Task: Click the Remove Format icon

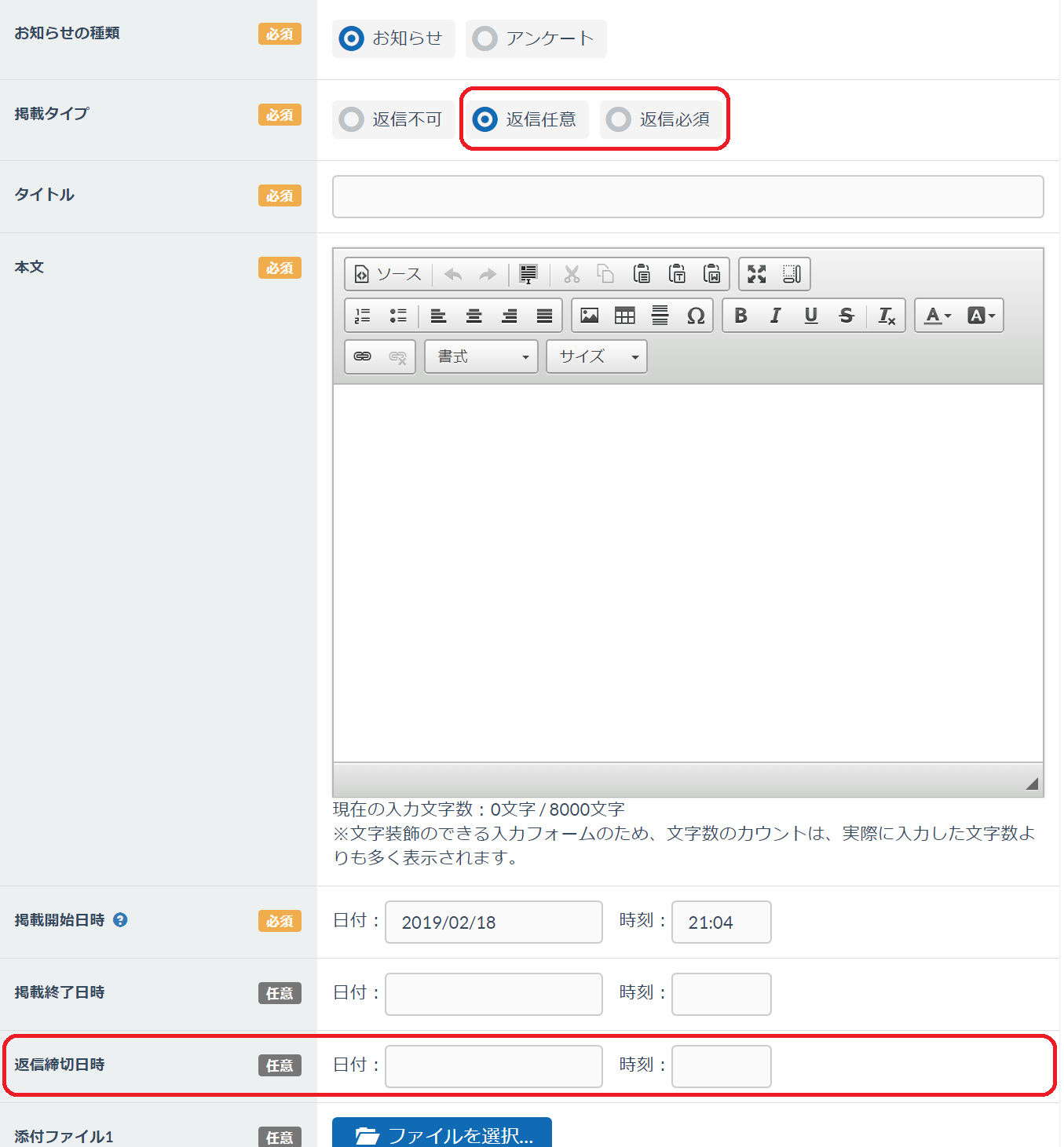Action: [x=887, y=316]
